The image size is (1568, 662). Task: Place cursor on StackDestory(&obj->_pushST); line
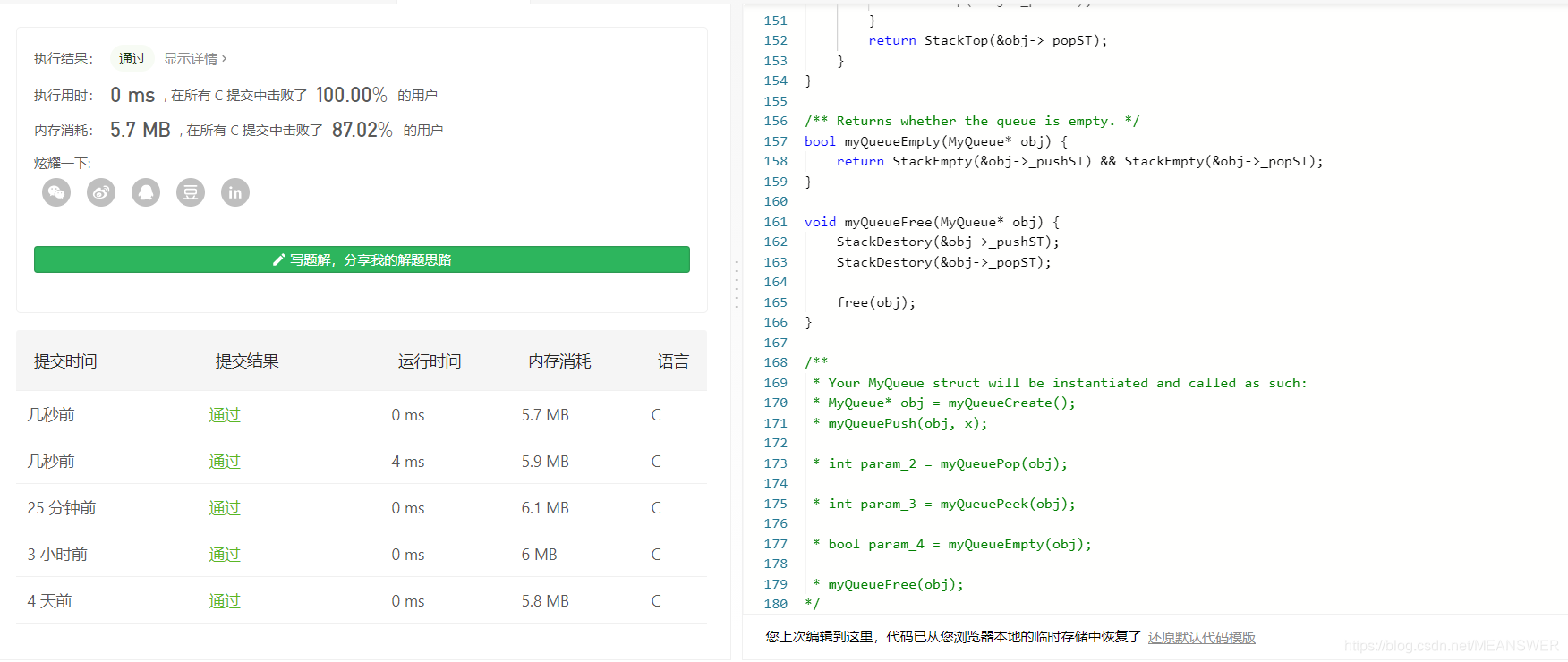tap(948, 242)
